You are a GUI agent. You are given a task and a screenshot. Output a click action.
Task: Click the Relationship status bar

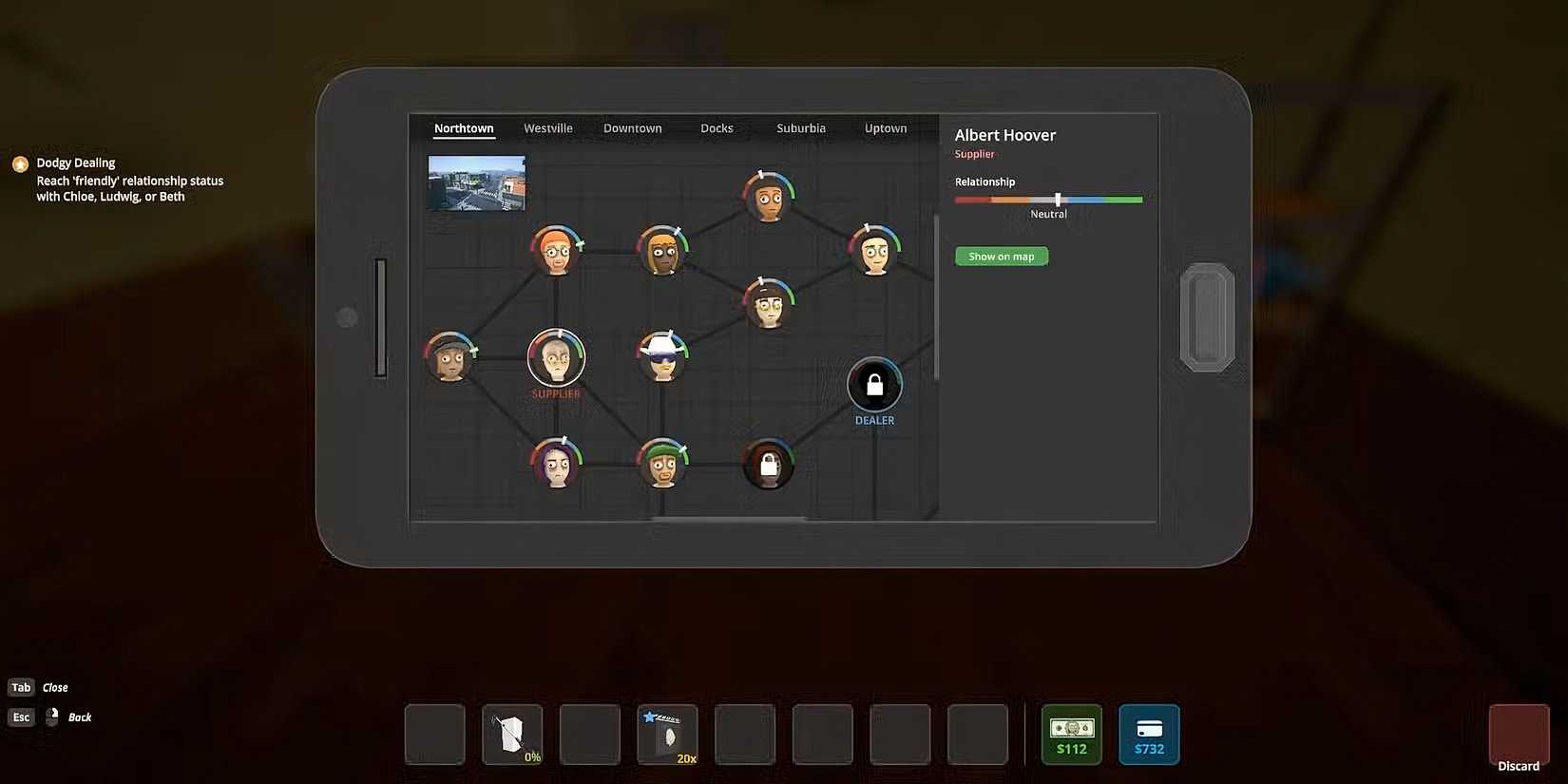point(1048,200)
